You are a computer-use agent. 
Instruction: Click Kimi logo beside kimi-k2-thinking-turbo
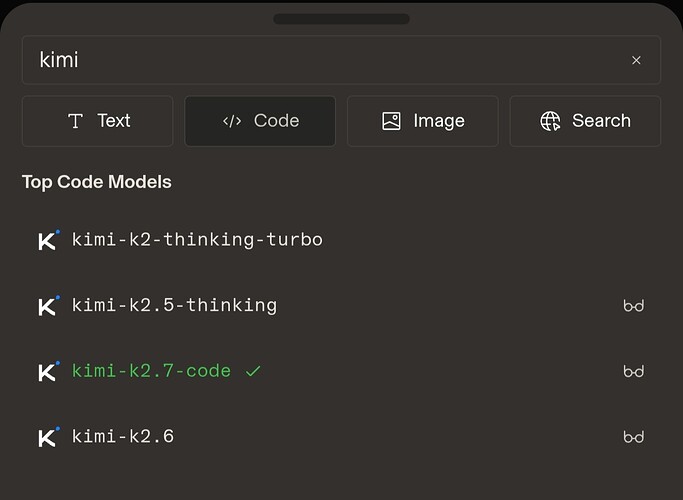tap(49, 240)
